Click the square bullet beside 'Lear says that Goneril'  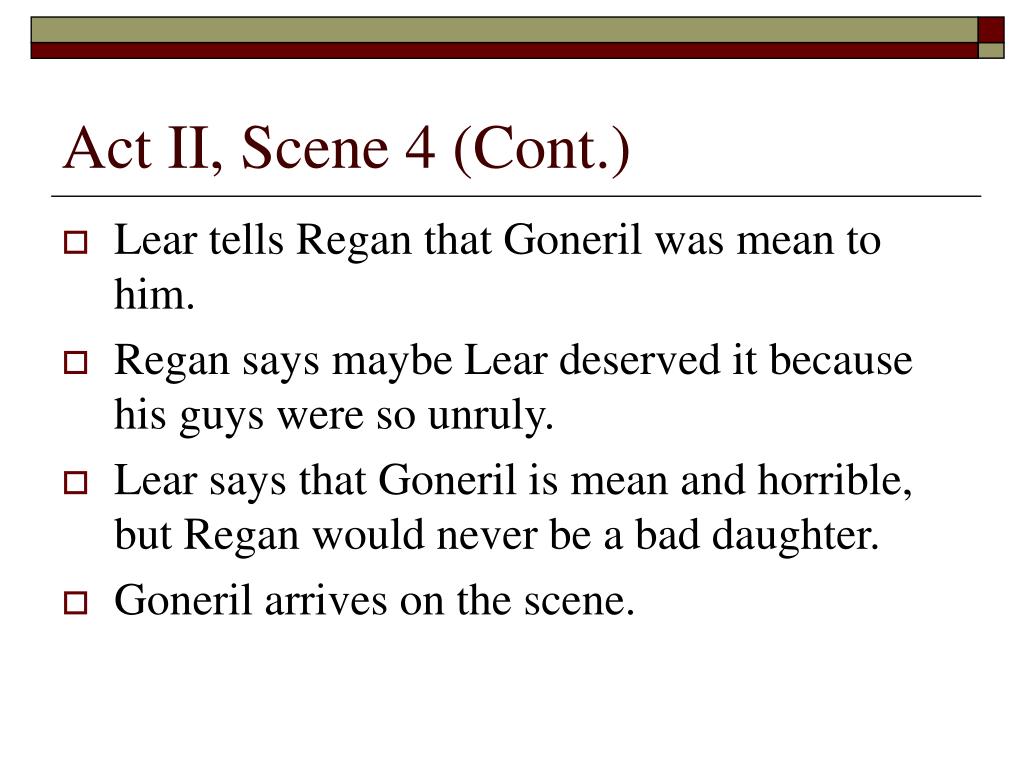point(75,483)
